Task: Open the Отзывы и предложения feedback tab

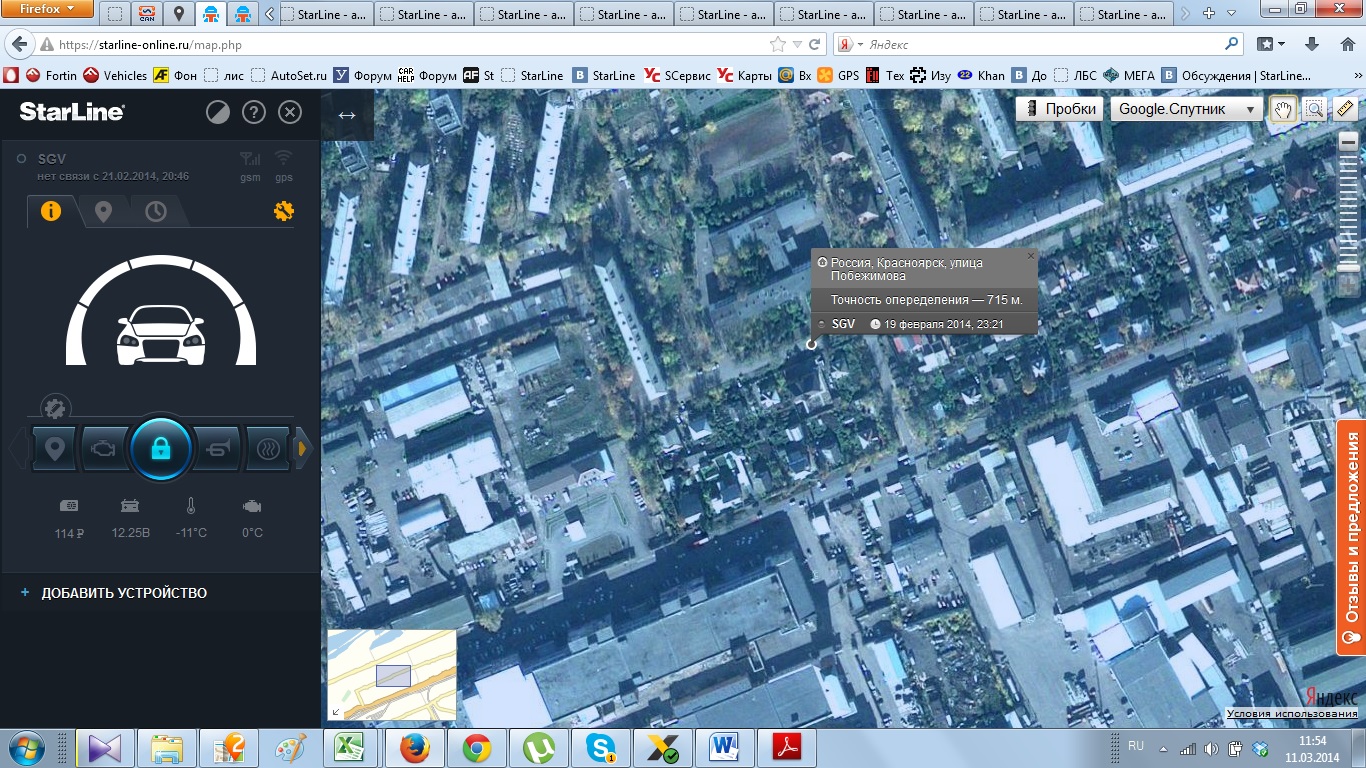Action: click(x=1351, y=536)
